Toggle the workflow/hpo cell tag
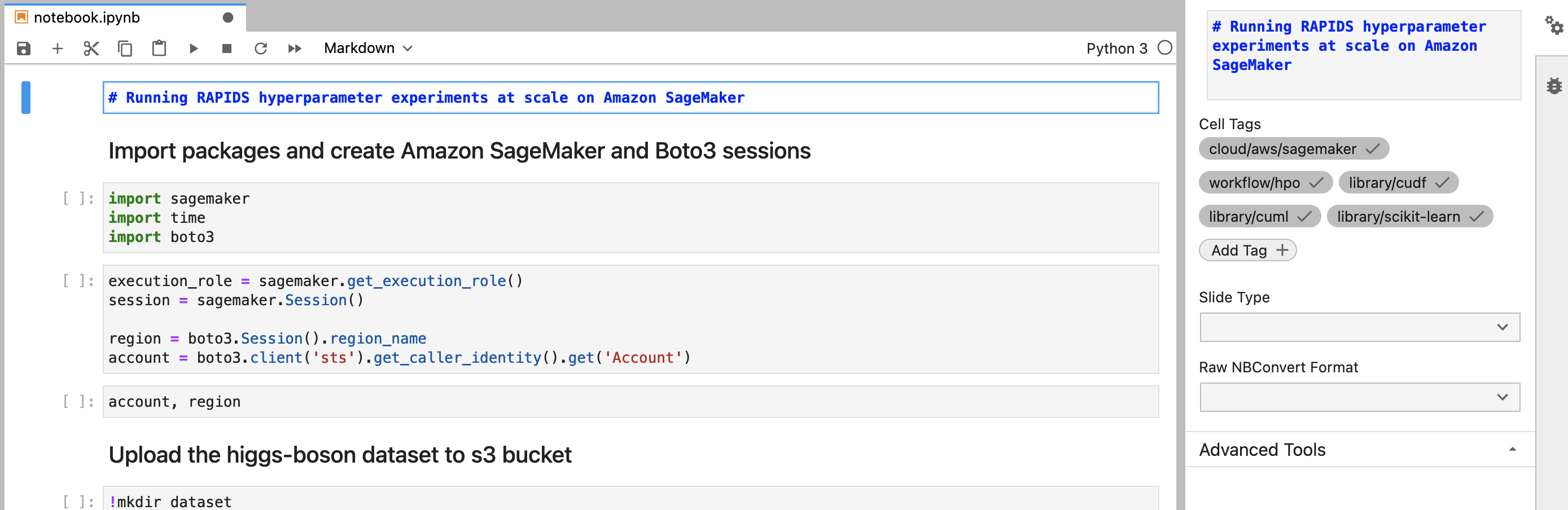Viewport: 1568px width, 510px height. pos(1265,183)
